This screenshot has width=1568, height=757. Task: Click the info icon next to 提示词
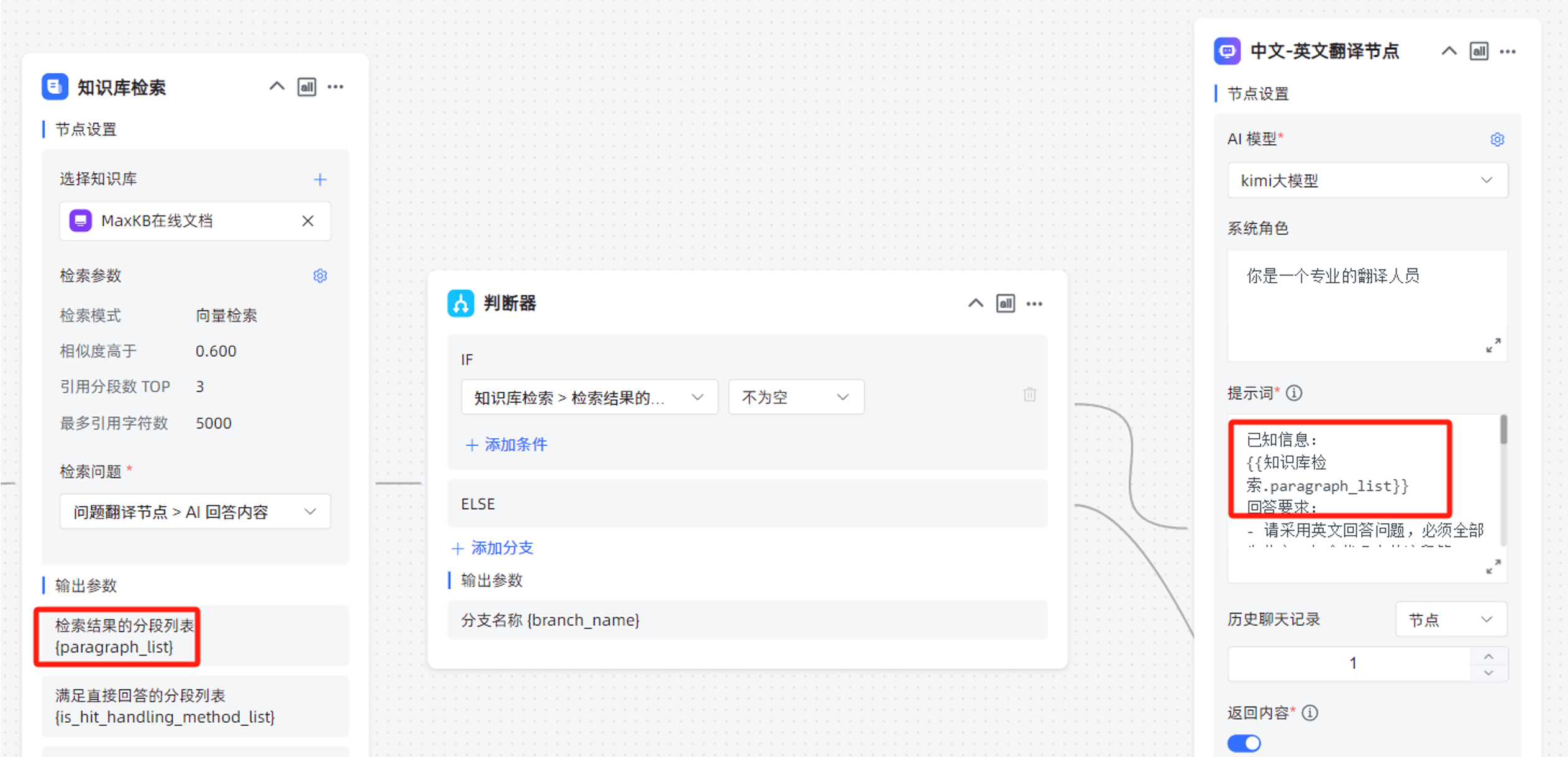(x=1295, y=393)
